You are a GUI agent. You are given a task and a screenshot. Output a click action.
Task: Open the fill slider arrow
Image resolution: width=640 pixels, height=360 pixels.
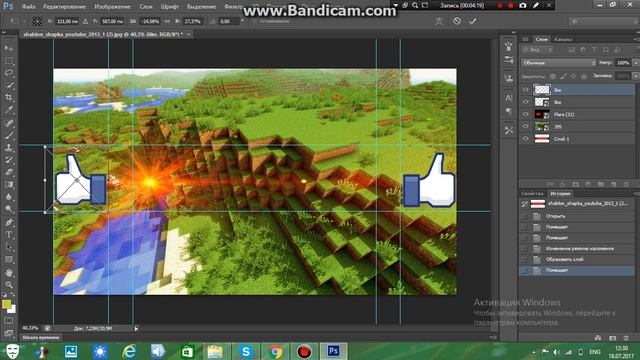pos(636,76)
